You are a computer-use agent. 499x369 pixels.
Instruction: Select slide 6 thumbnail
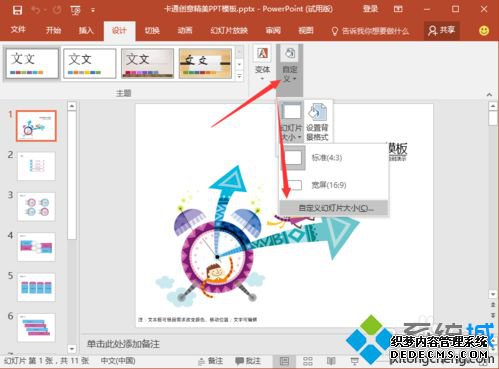click(36, 327)
